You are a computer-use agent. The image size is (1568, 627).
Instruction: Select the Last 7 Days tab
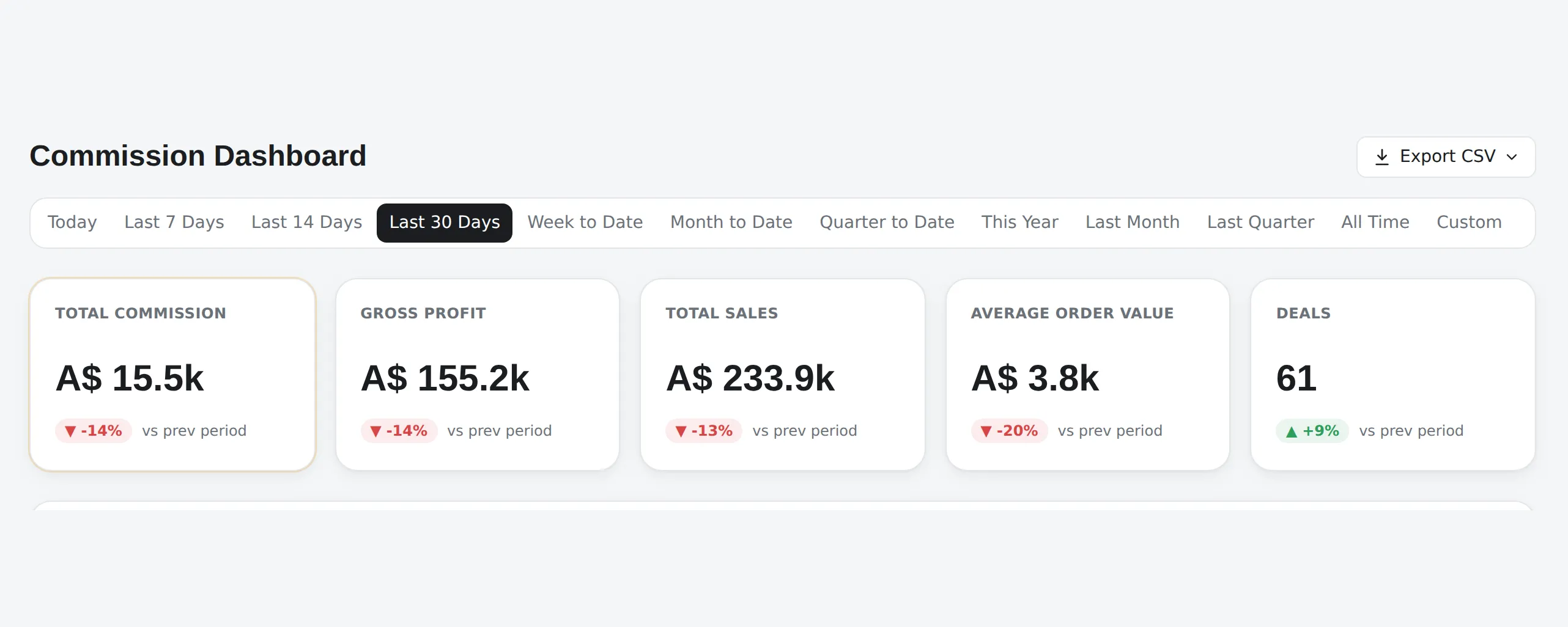click(174, 222)
